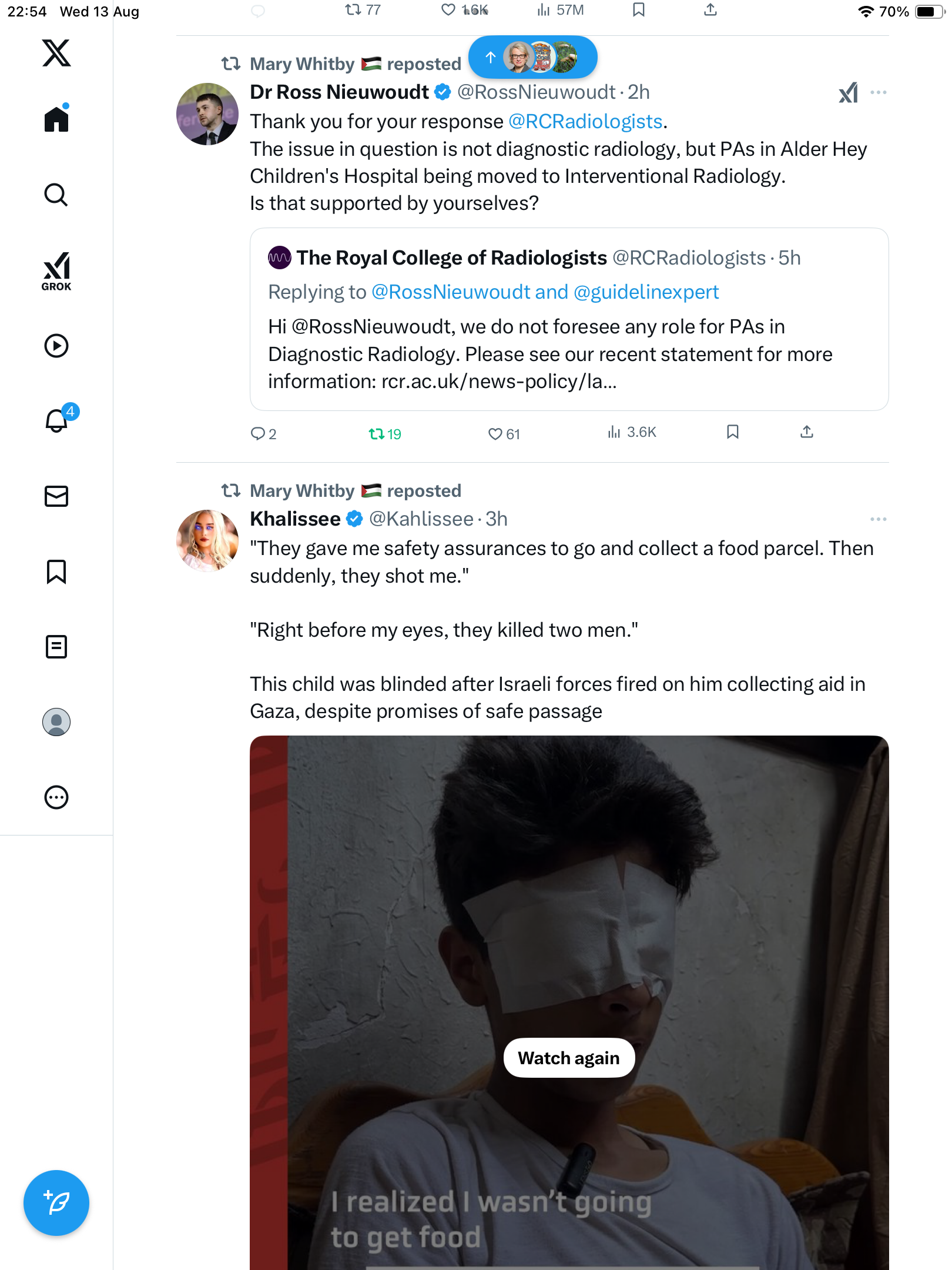Open the video play tab icon
Screen dimensions: 952x1270
click(56, 346)
